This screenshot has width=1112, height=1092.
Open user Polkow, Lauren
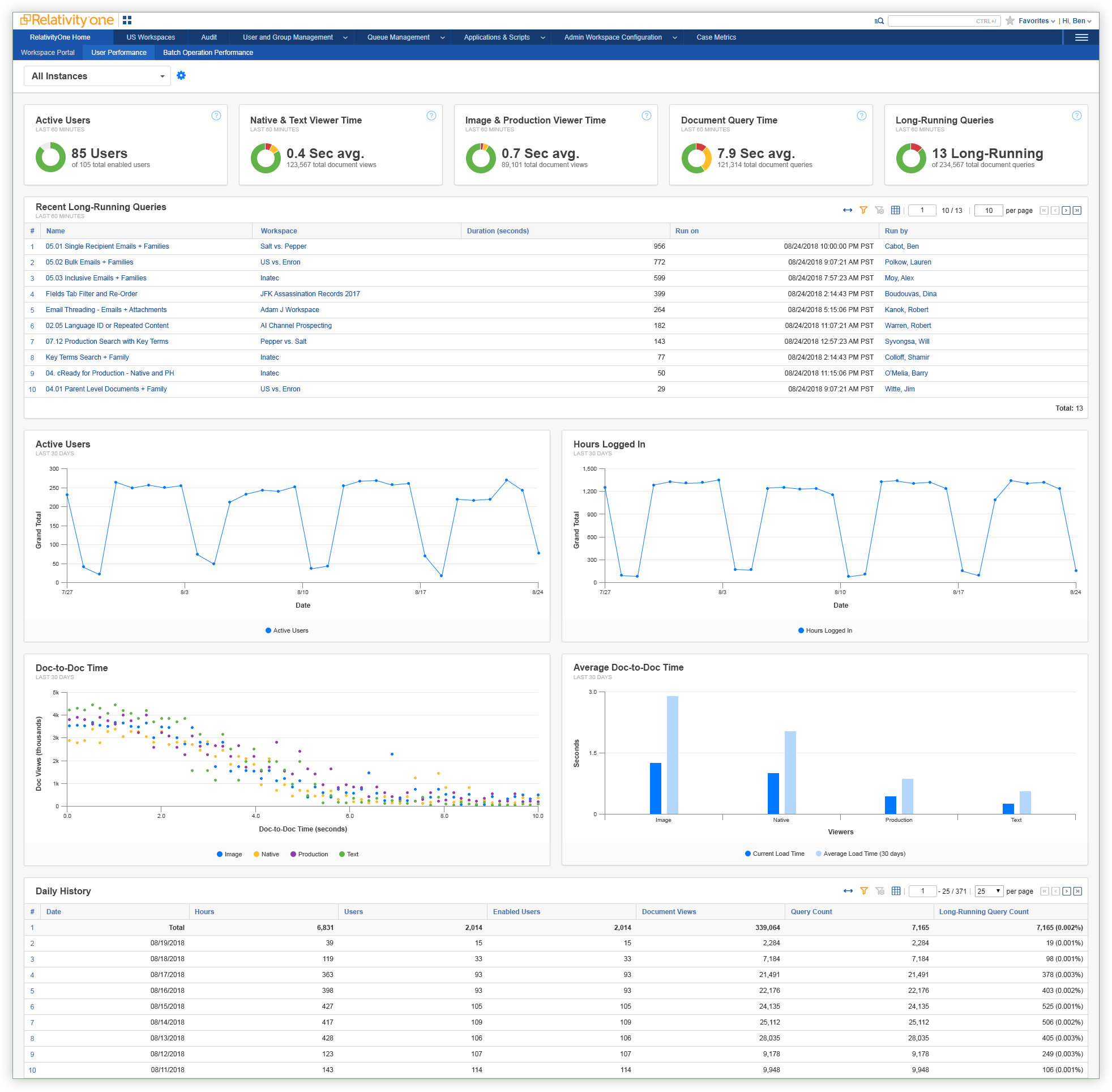pos(908,262)
